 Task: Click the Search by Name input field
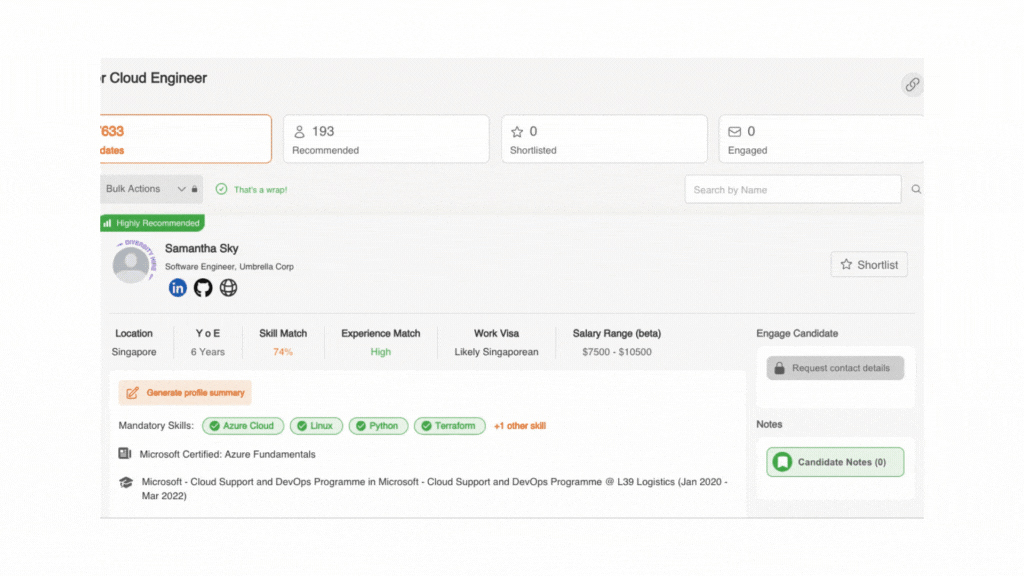point(793,189)
